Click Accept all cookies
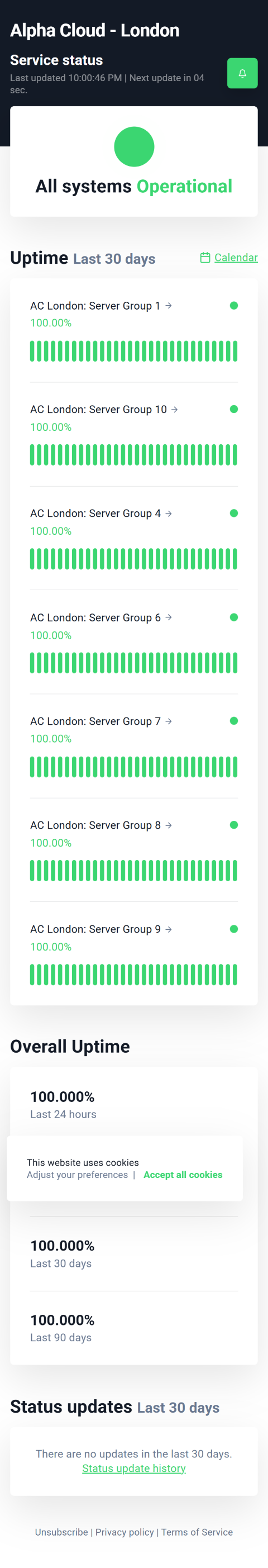Viewport: 268px width, 1568px height. [x=183, y=1175]
